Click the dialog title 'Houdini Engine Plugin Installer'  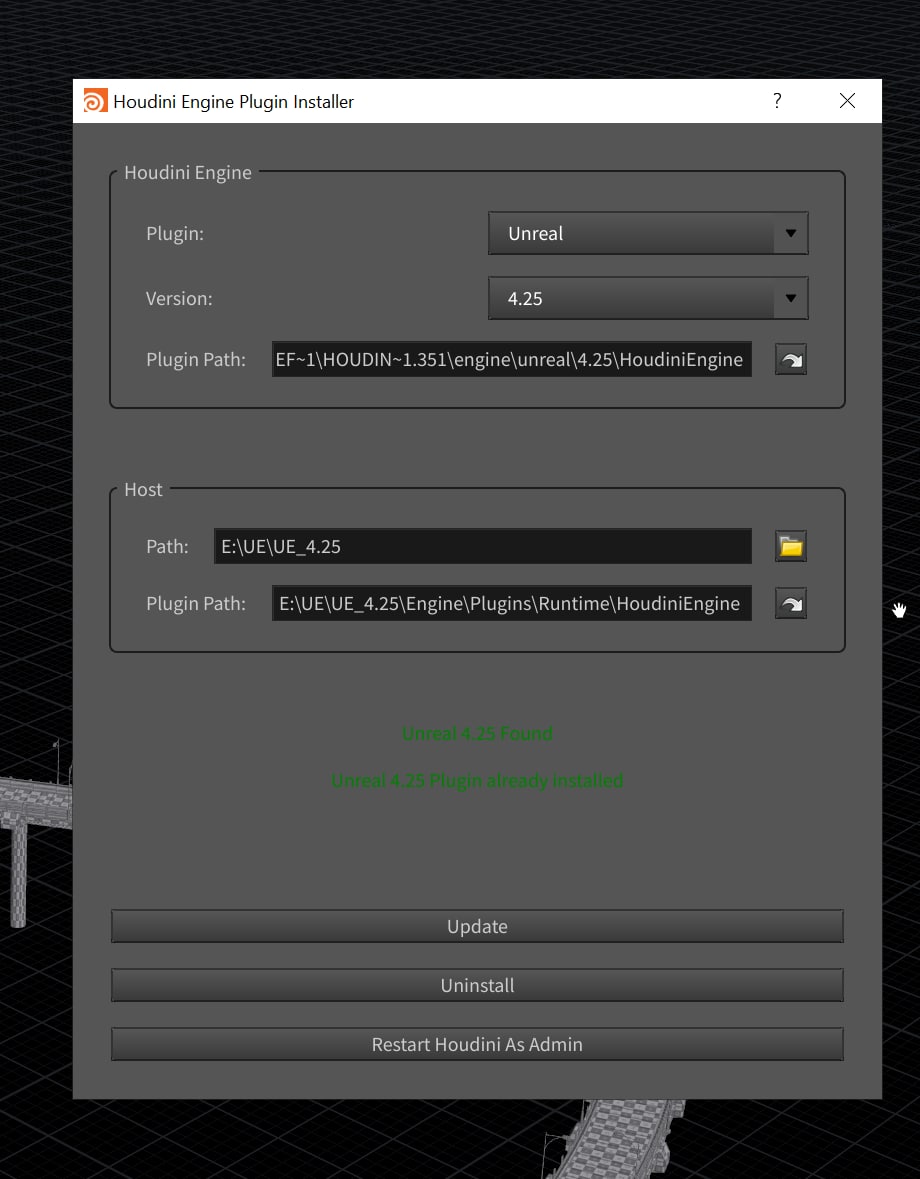point(234,102)
